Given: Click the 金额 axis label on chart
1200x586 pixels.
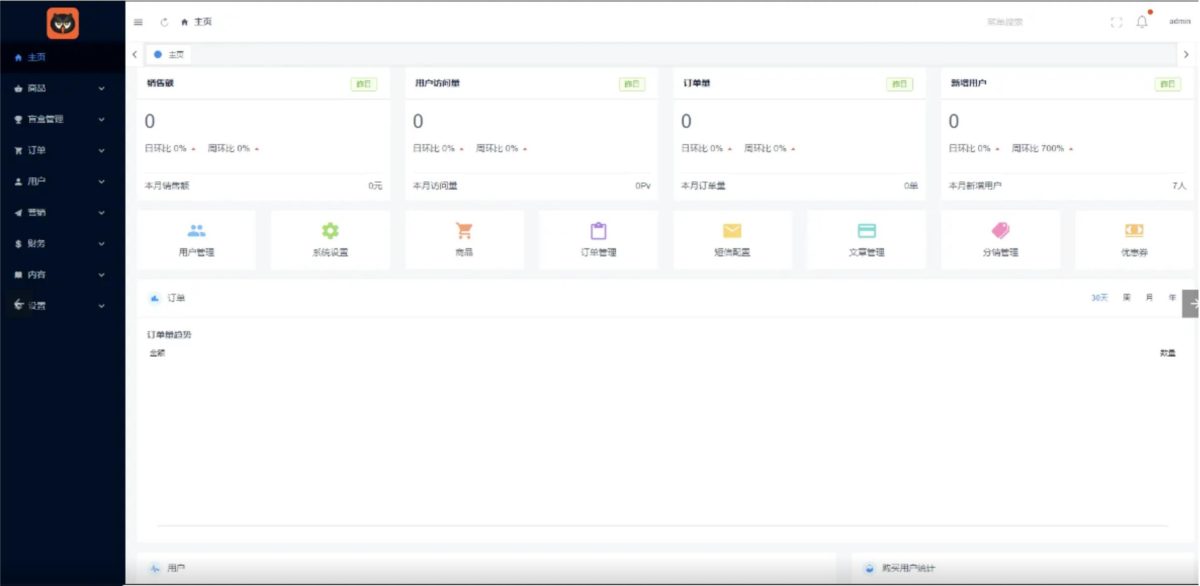Looking at the screenshot, I should click(157, 353).
